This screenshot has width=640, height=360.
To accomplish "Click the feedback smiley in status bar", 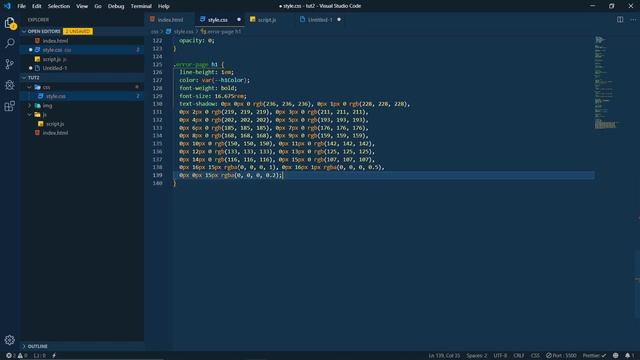I will coord(616,356).
